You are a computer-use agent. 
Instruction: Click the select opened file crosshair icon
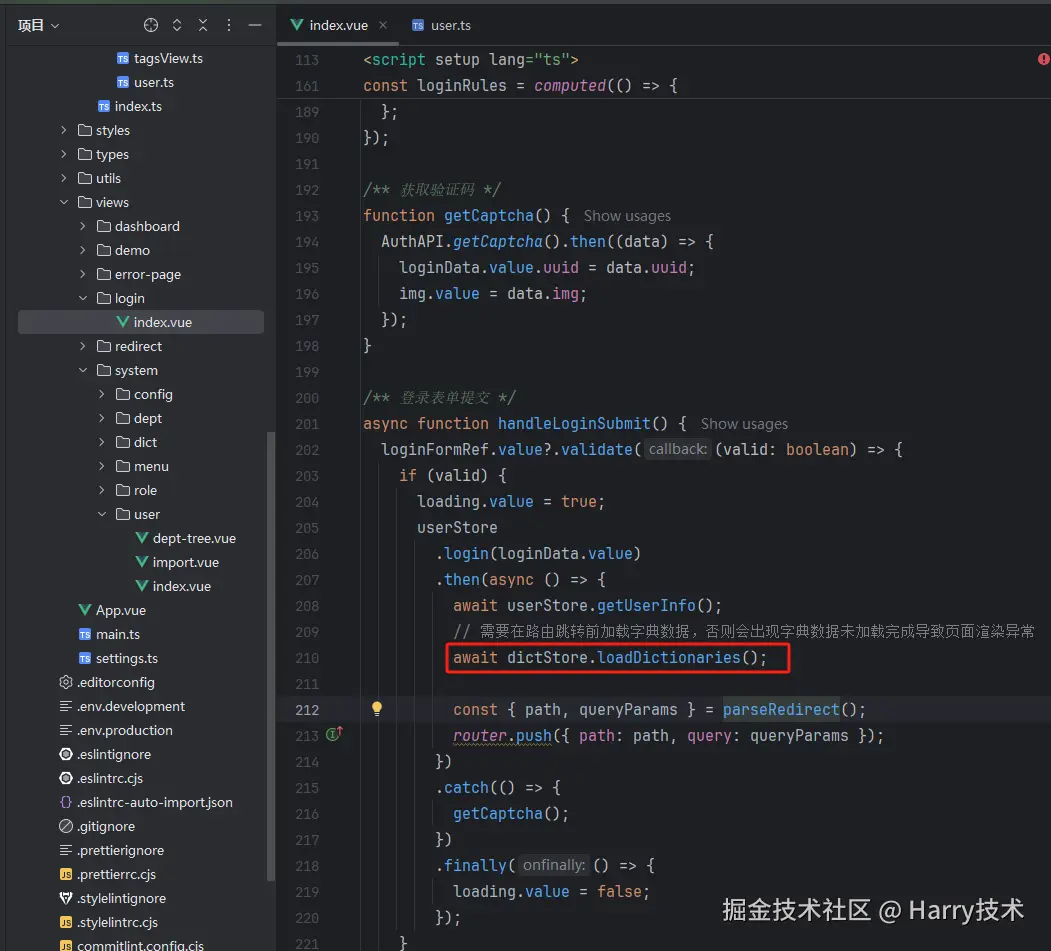[151, 25]
